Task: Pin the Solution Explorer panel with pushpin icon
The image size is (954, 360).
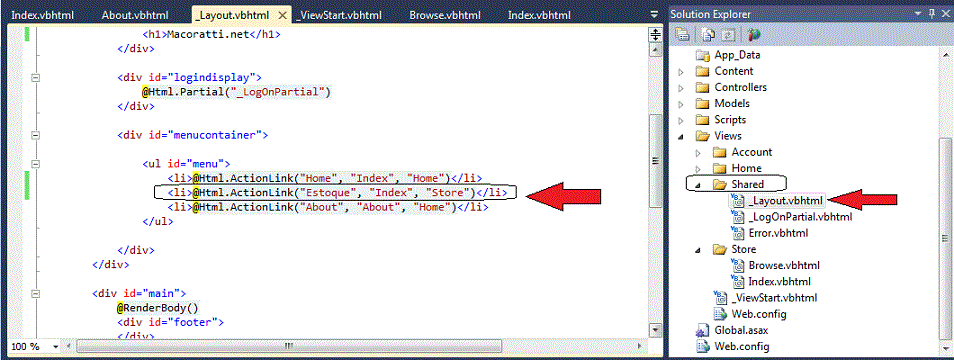Action: (931, 14)
